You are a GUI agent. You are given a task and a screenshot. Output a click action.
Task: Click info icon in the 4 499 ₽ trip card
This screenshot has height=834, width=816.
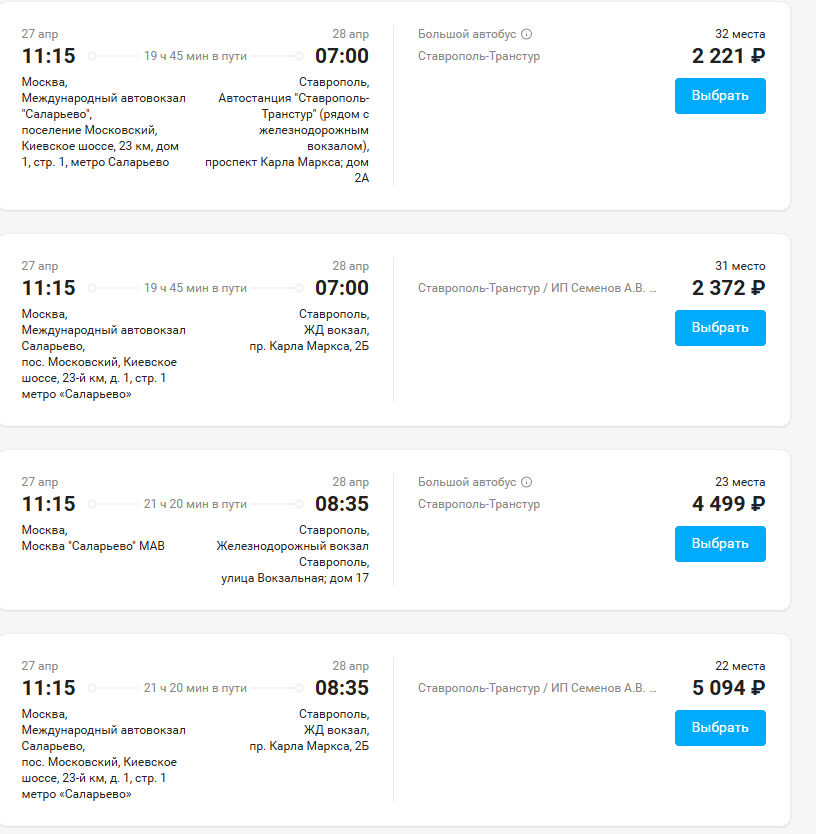[x=527, y=482]
